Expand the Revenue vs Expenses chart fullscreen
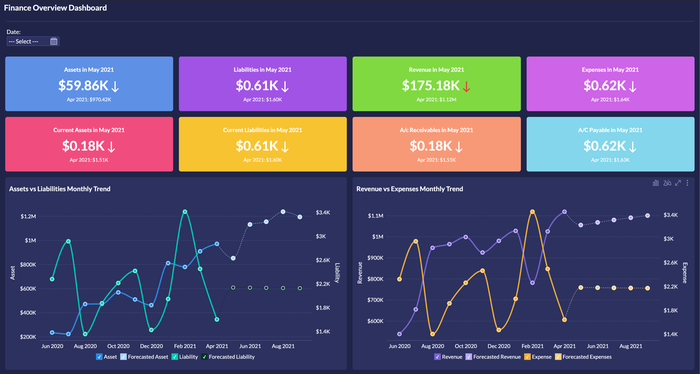 point(678,183)
